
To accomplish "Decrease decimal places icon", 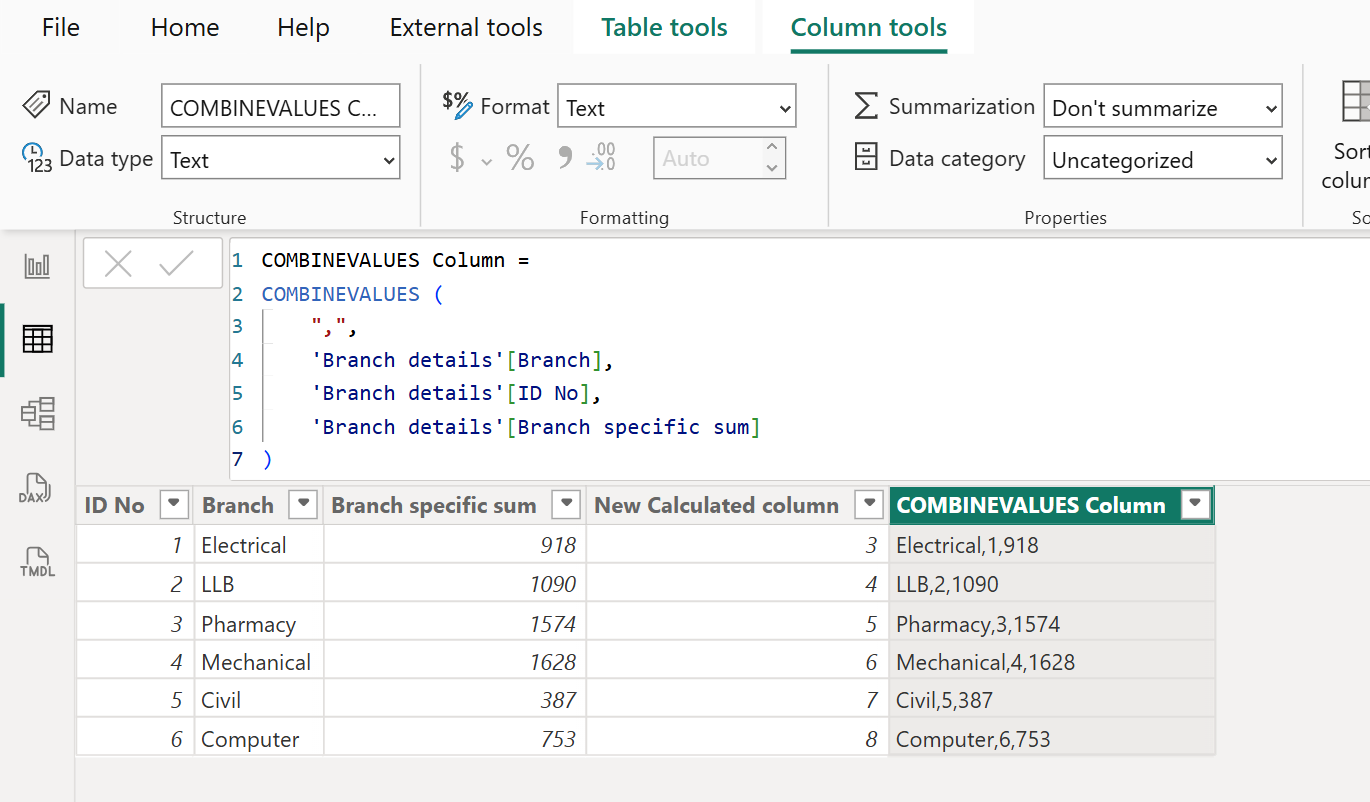I will point(601,158).
